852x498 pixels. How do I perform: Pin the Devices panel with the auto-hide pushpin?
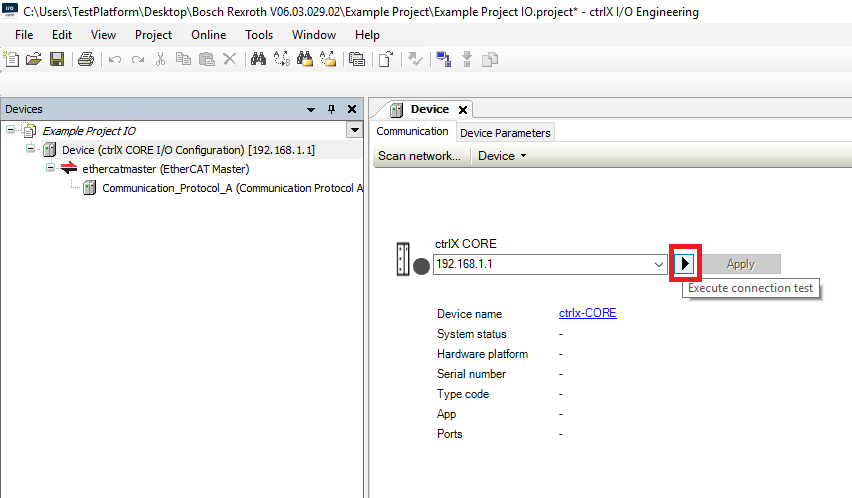coord(333,109)
